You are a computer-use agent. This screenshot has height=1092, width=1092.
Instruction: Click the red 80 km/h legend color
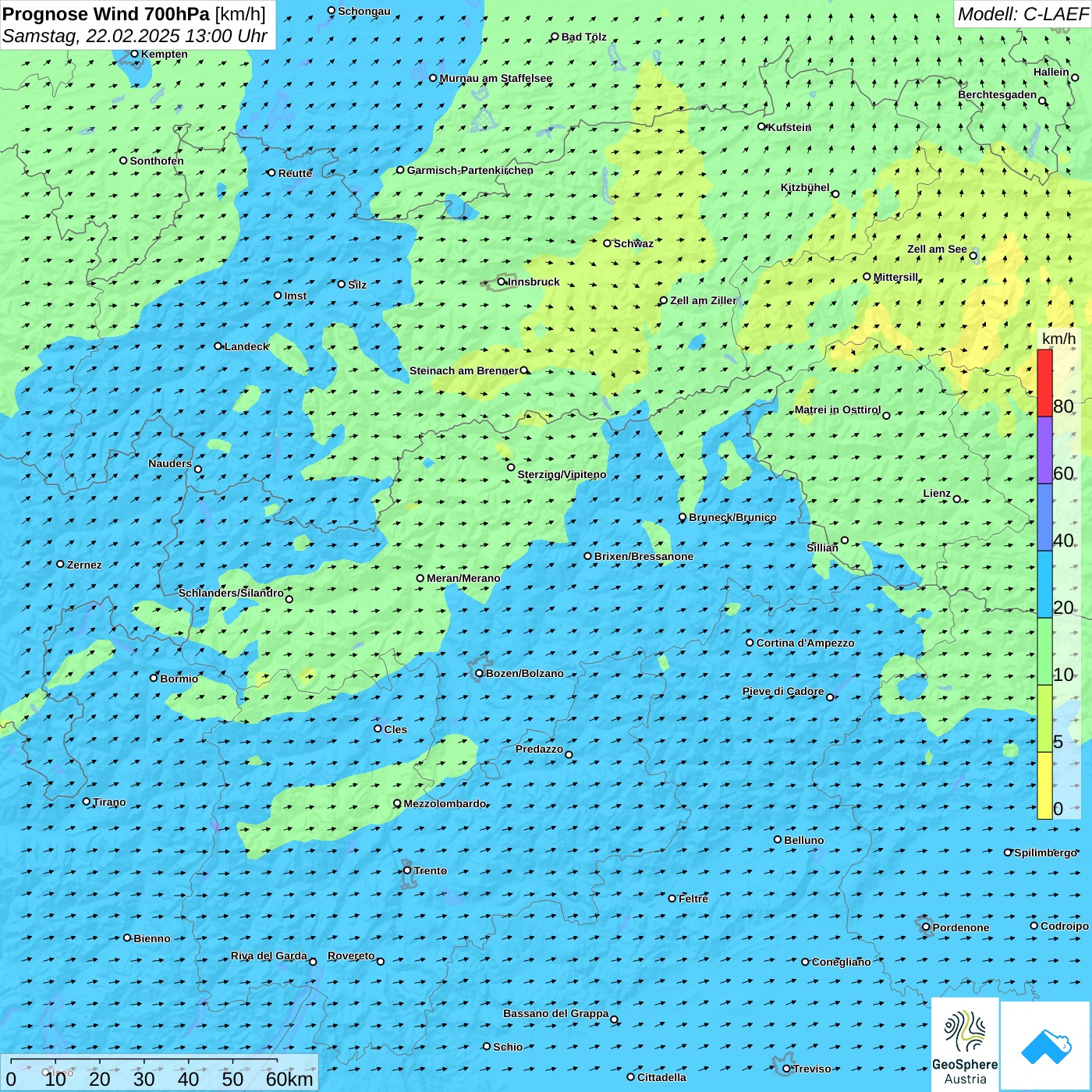pyautogui.click(x=1044, y=383)
